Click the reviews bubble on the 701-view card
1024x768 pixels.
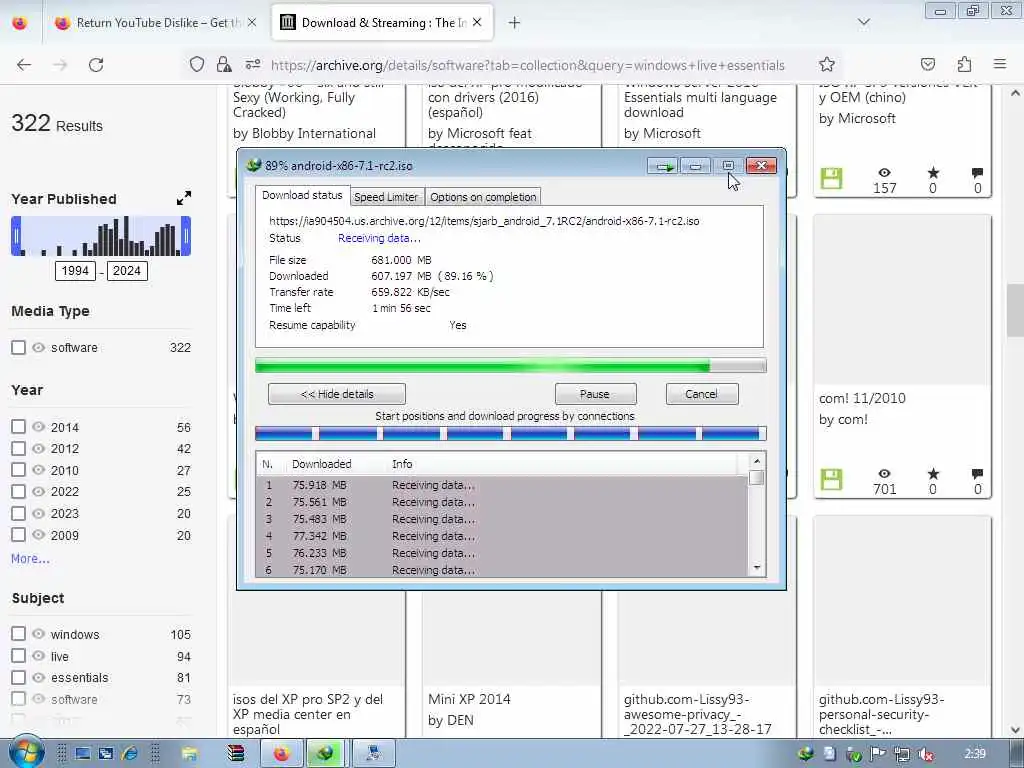[x=977, y=473]
